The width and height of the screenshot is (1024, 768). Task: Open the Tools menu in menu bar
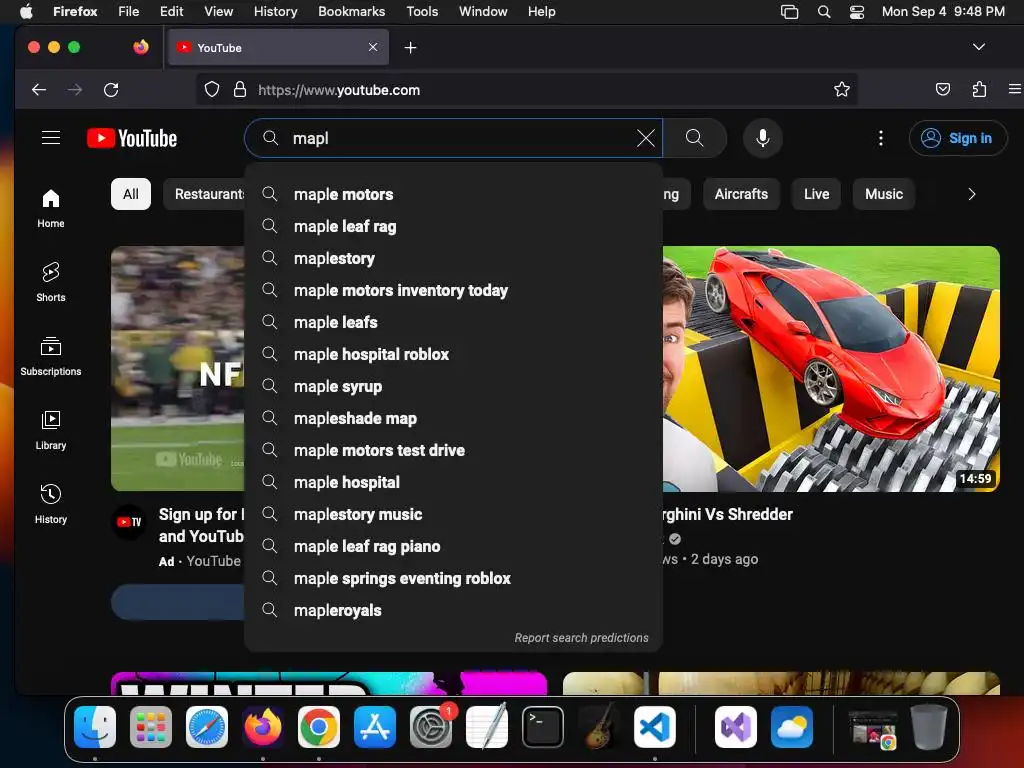422,11
